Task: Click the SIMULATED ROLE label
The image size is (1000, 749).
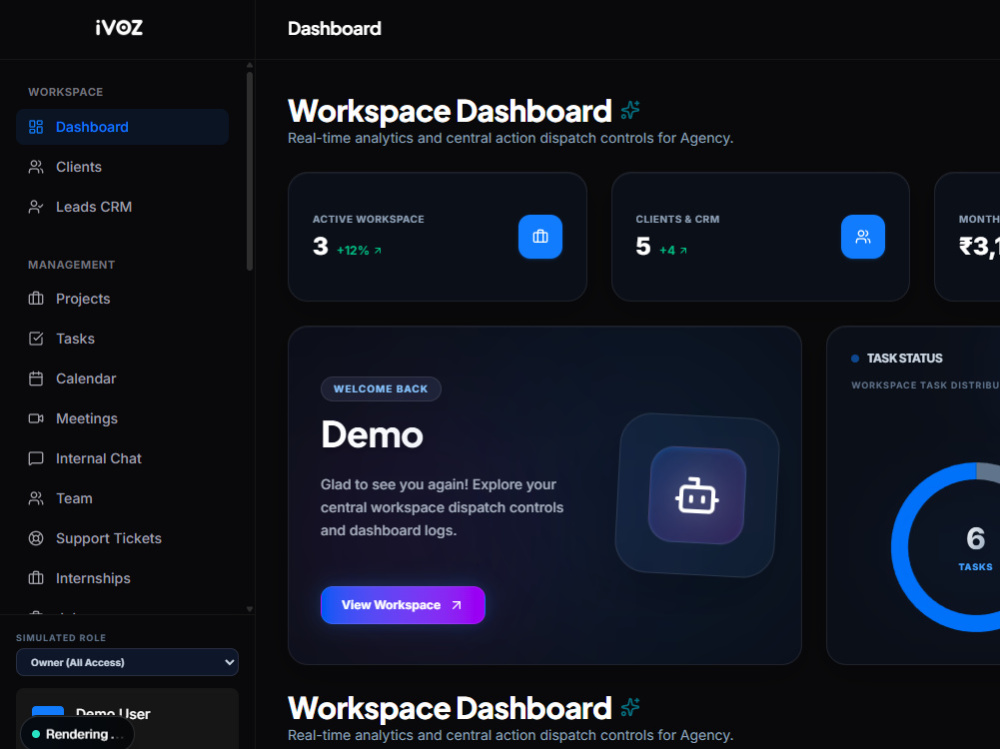Action: (x=61, y=638)
